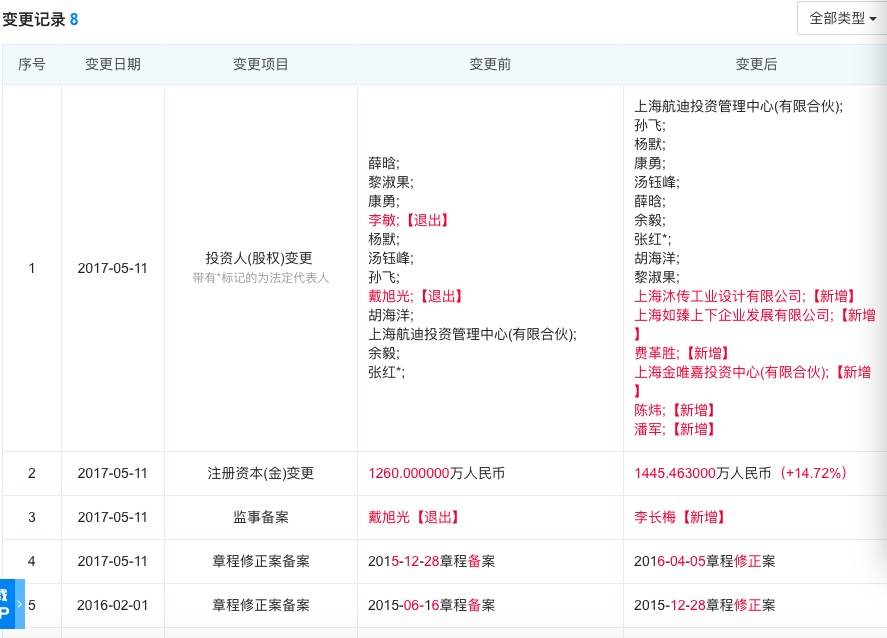Click 胡海洋 in the 变更后 column
The width and height of the screenshot is (887, 638).
(x=656, y=258)
